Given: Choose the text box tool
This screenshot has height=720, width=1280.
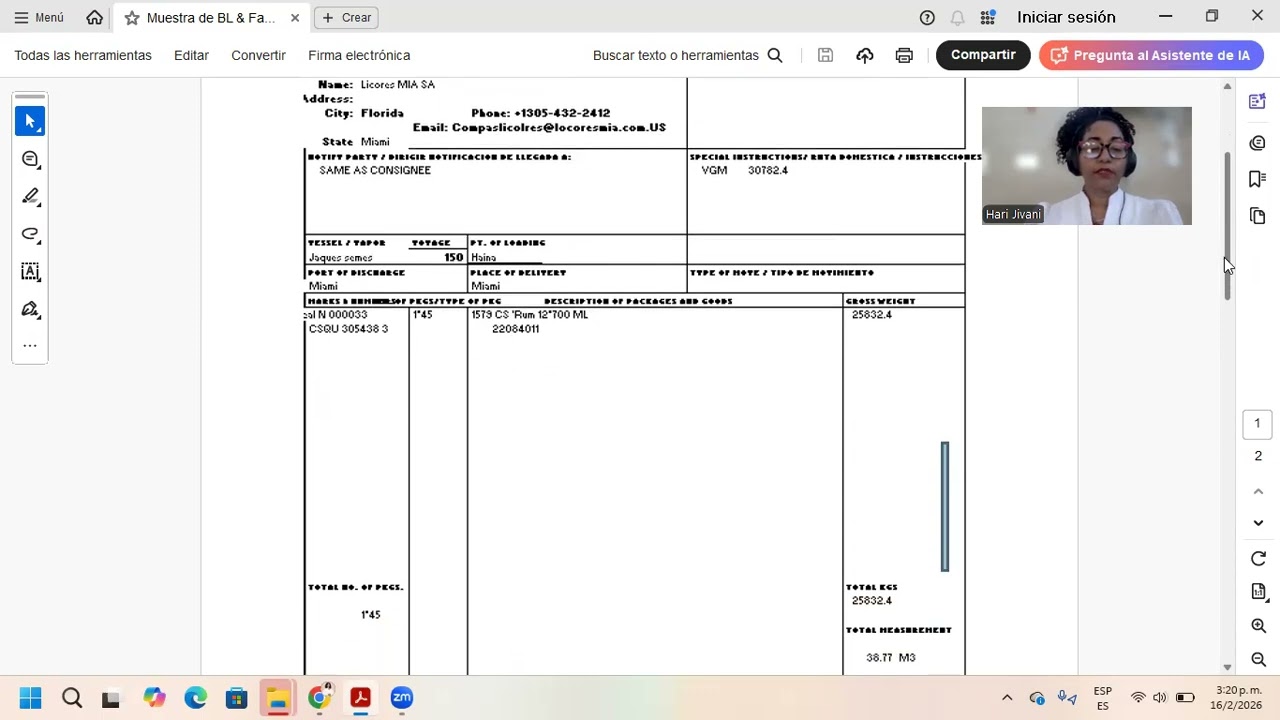Looking at the screenshot, I should [30, 271].
